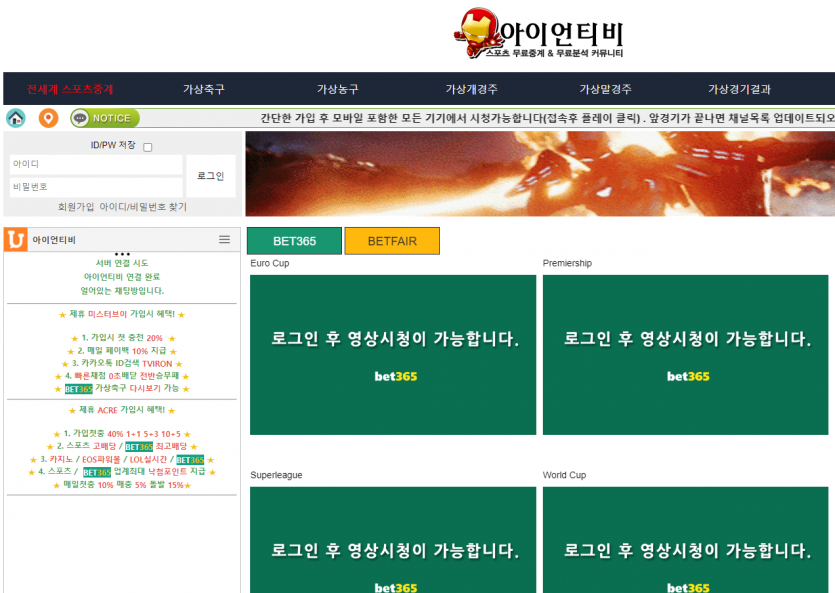This screenshot has height=593, width=835.
Task: Click the Superleague video panel
Action: [x=393, y=540]
